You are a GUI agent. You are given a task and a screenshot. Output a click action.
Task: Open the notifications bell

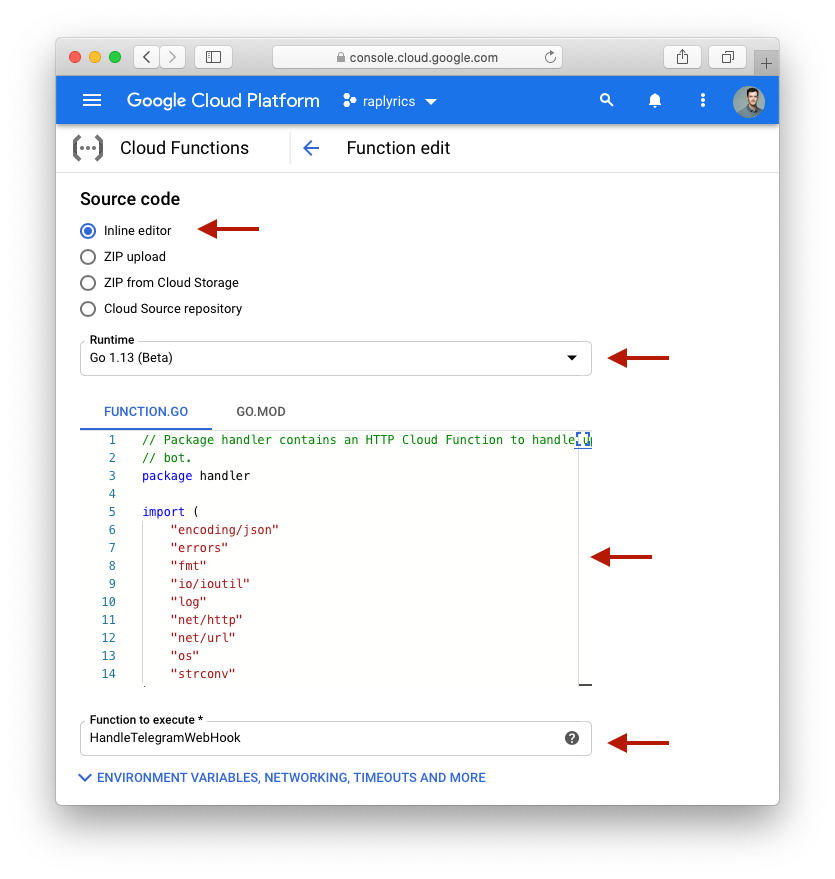[655, 100]
